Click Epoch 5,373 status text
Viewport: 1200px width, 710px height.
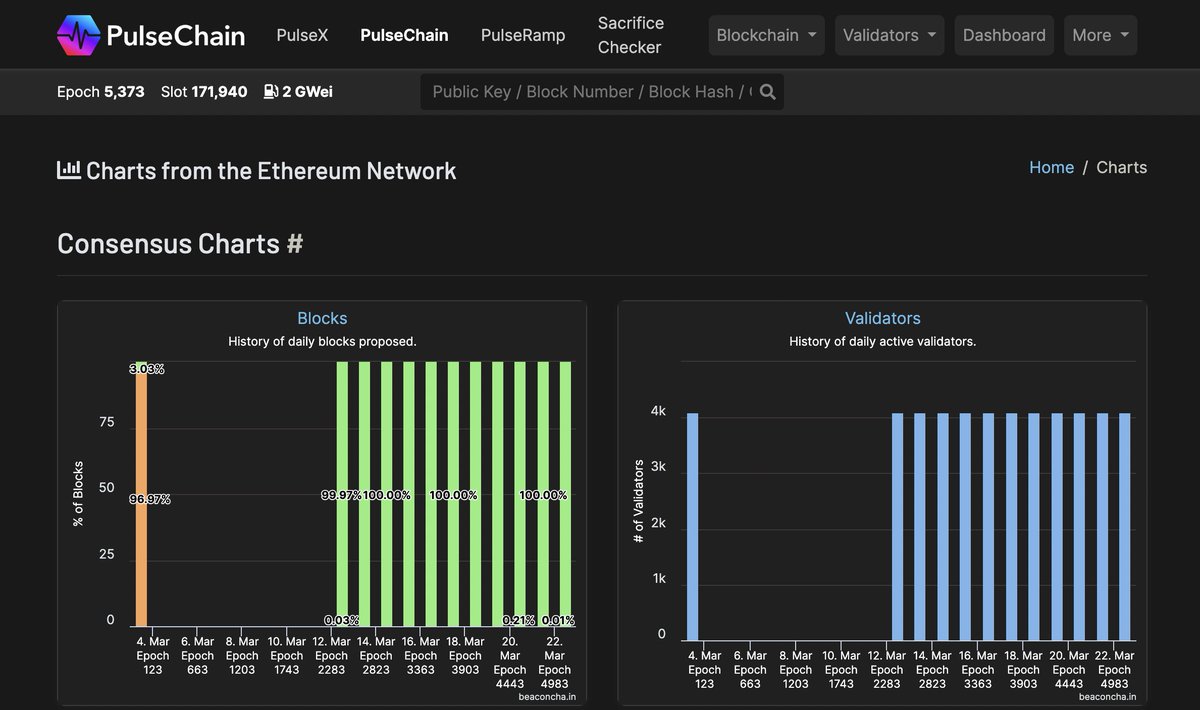tap(101, 92)
